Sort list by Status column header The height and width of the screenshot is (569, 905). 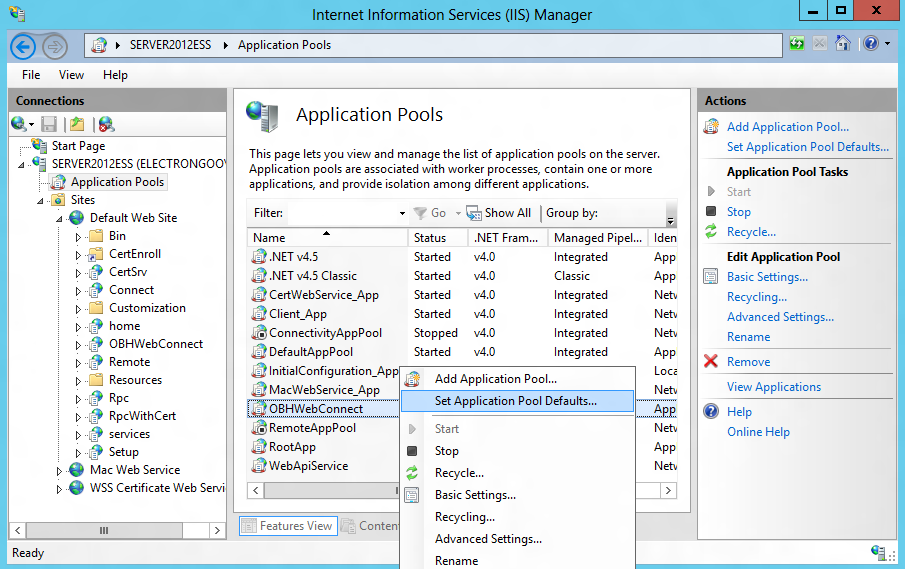click(438, 238)
